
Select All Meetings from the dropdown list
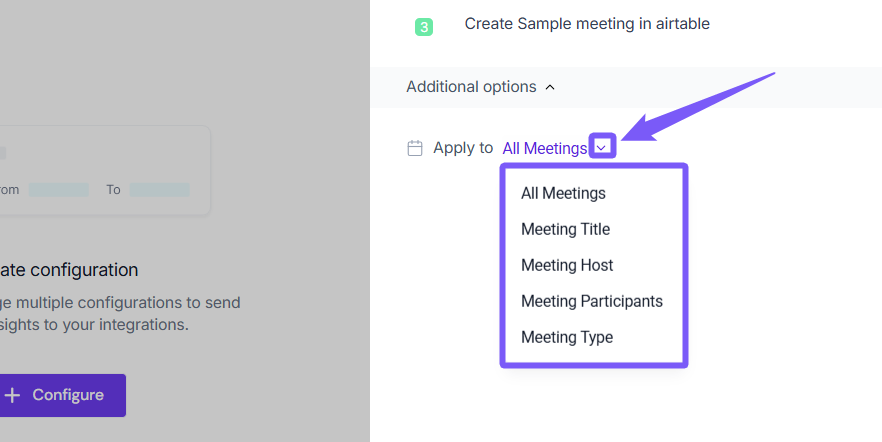click(563, 193)
